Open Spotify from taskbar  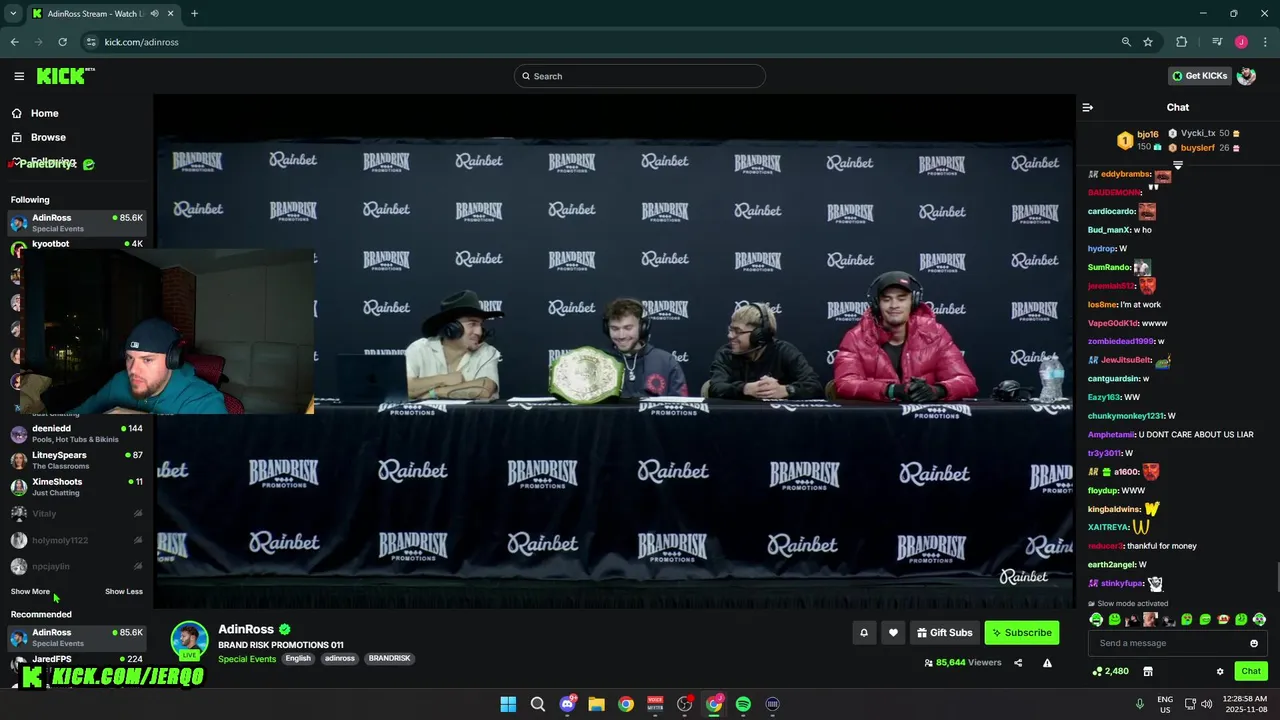(743, 704)
